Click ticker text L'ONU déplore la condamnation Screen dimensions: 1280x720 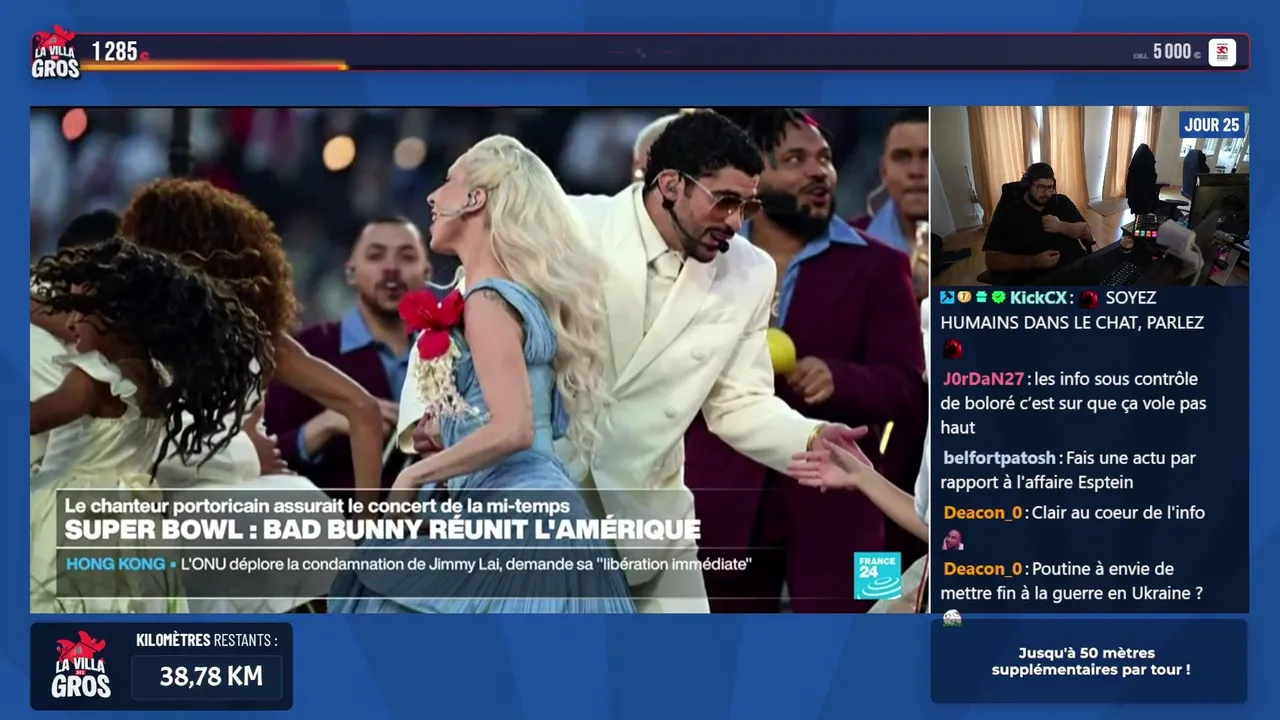[x=466, y=564]
